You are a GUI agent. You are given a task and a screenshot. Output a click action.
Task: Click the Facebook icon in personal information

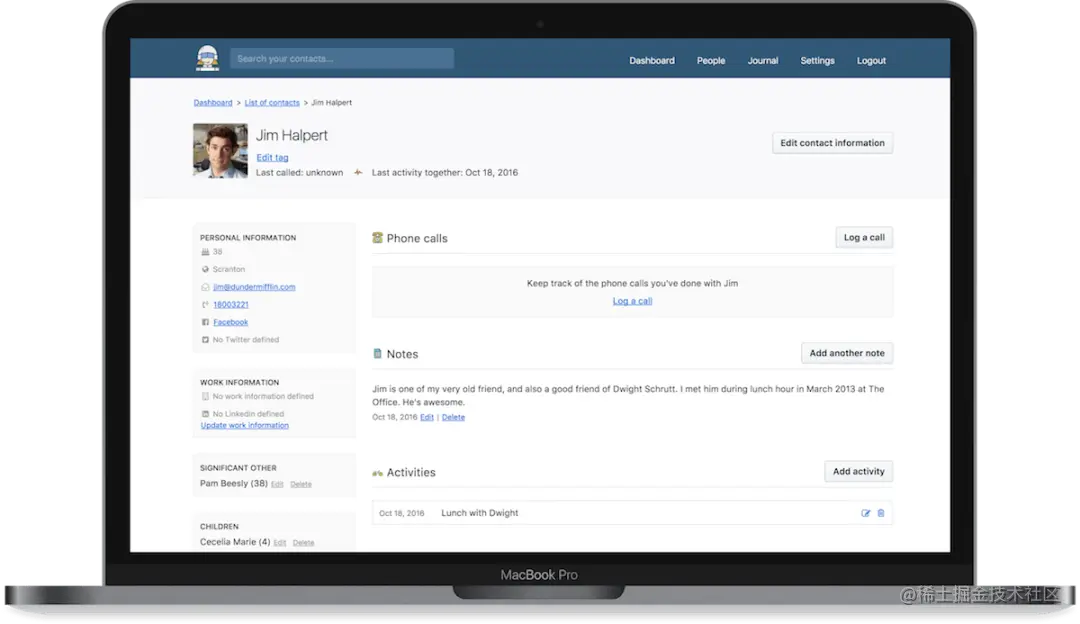tap(205, 322)
